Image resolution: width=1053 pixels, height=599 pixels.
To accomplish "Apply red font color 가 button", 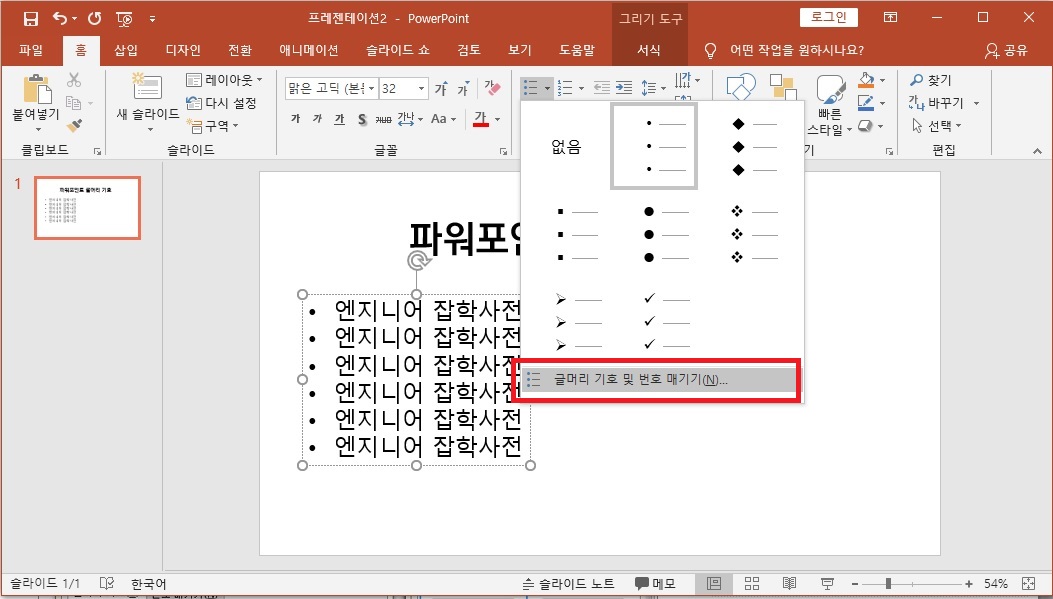I will click(x=480, y=119).
